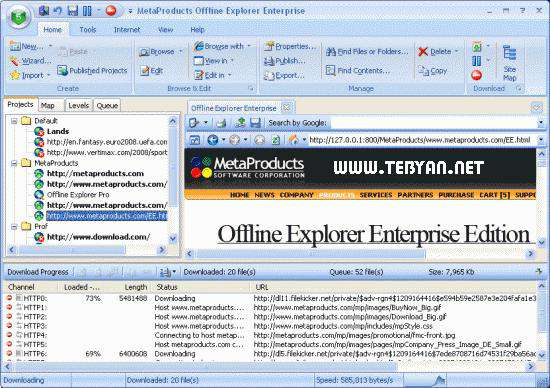The image size is (550, 388).
Task: Switch to the Internet ribbon tab
Action: click(x=127, y=30)
